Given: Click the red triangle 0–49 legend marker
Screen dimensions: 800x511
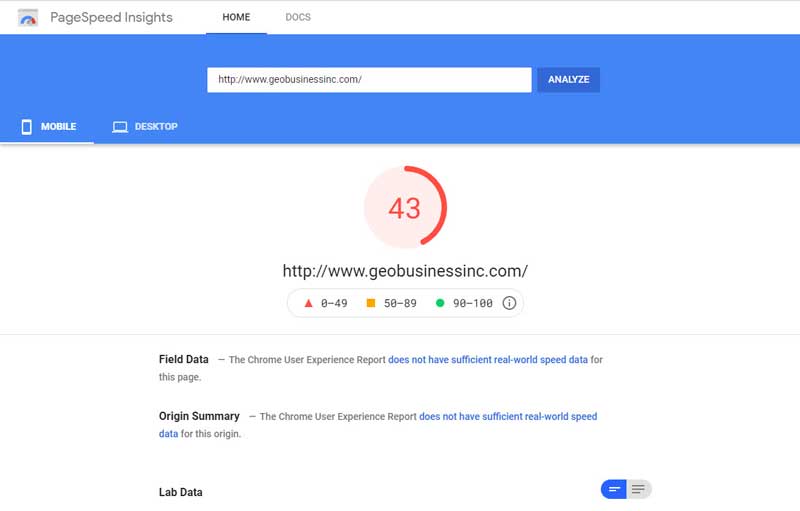Looking at the screenshot, I should [308, 303].
